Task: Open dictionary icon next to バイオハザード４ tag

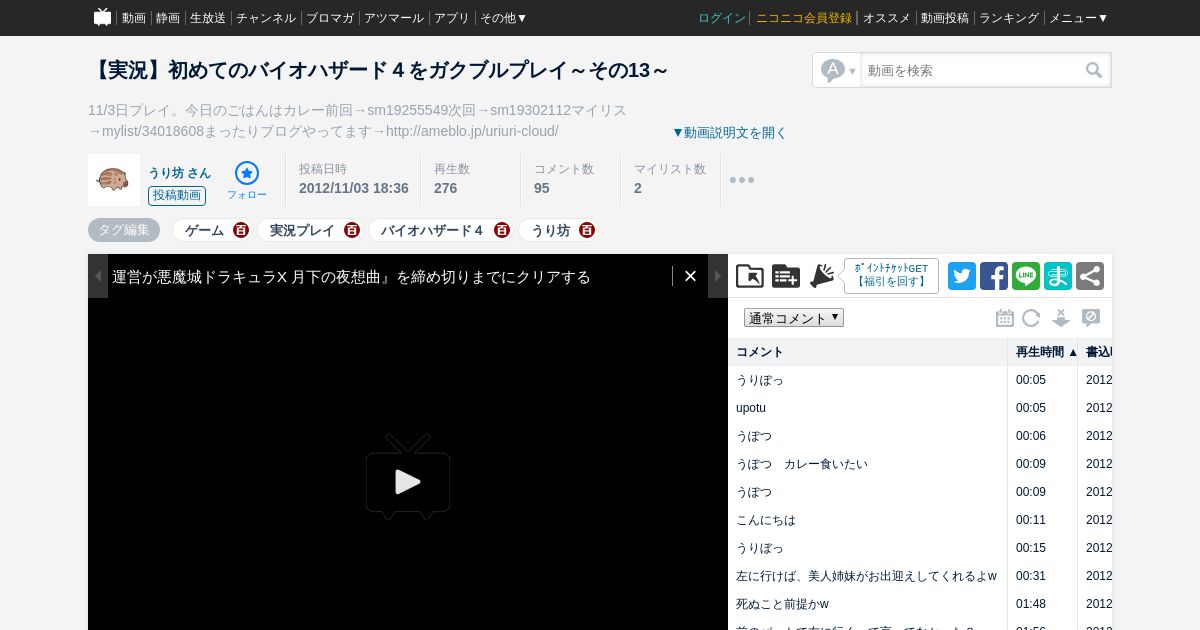Action: (x=502, y=230)
